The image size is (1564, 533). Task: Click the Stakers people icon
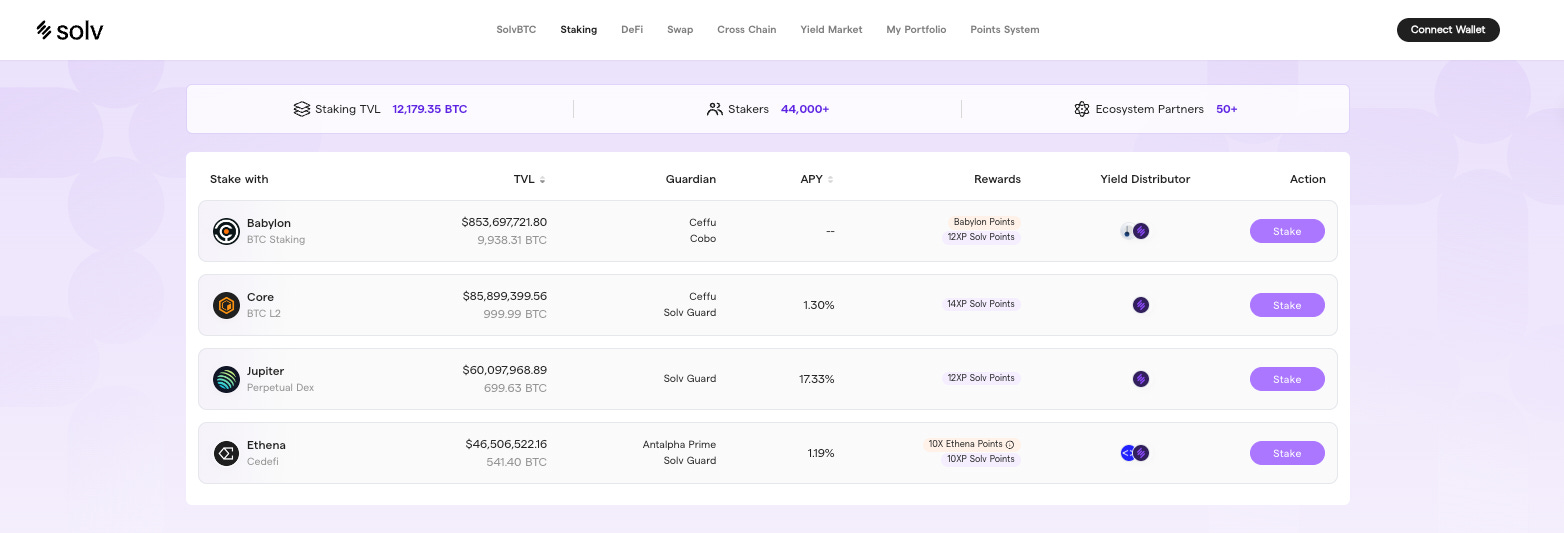[x=714, y=109]
